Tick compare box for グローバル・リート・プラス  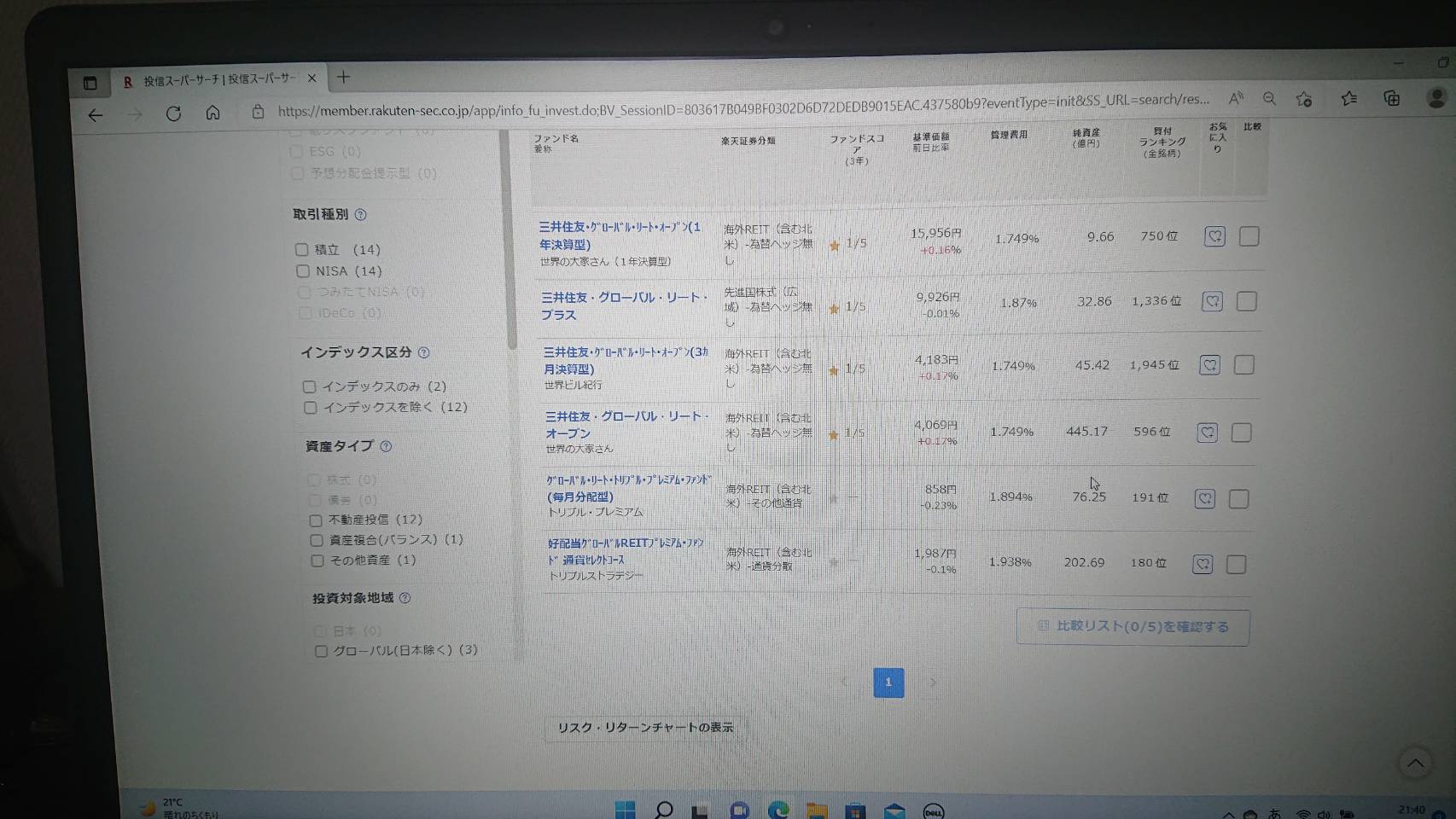(1246, 301)
